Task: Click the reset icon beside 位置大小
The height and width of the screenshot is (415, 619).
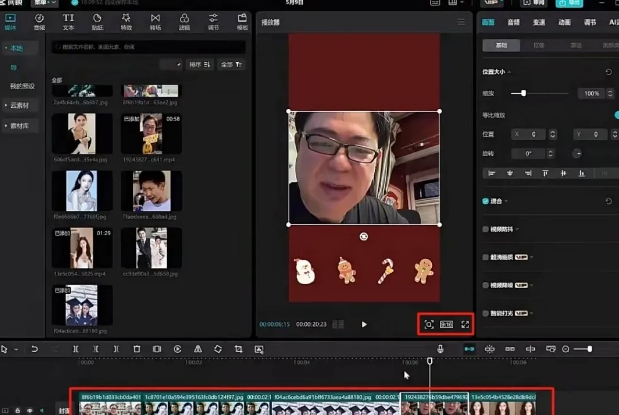Action: [608, 72]
